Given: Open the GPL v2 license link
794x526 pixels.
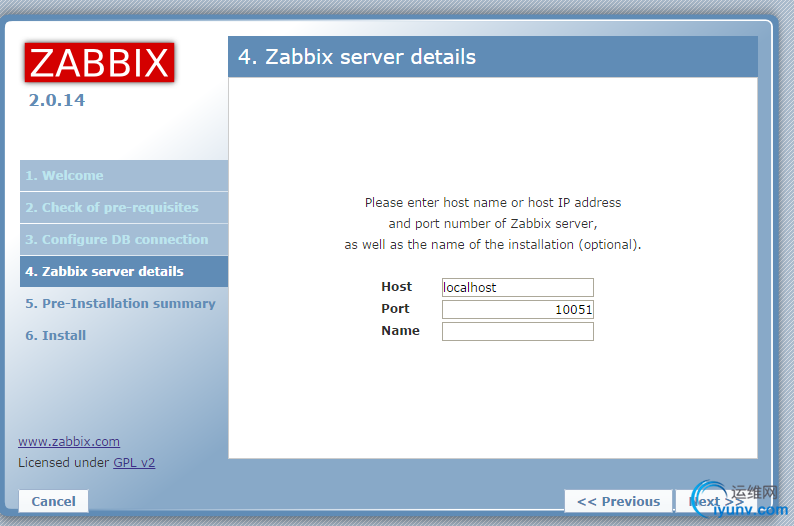Looking at the screenshot, I should (134, 463).
